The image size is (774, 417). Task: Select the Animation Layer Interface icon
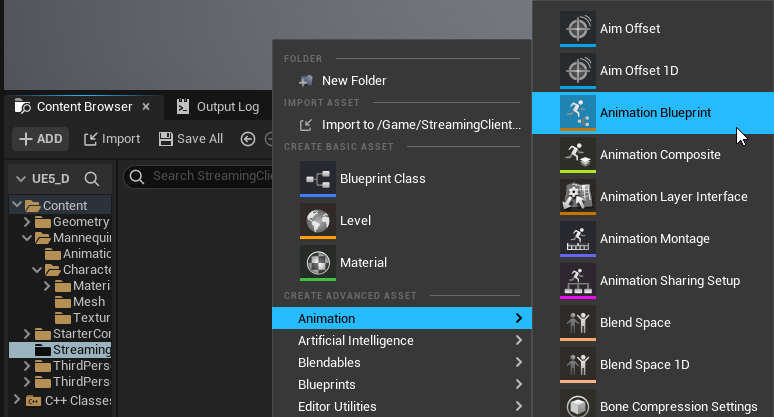pyautogui.click(x=577, y=195)
